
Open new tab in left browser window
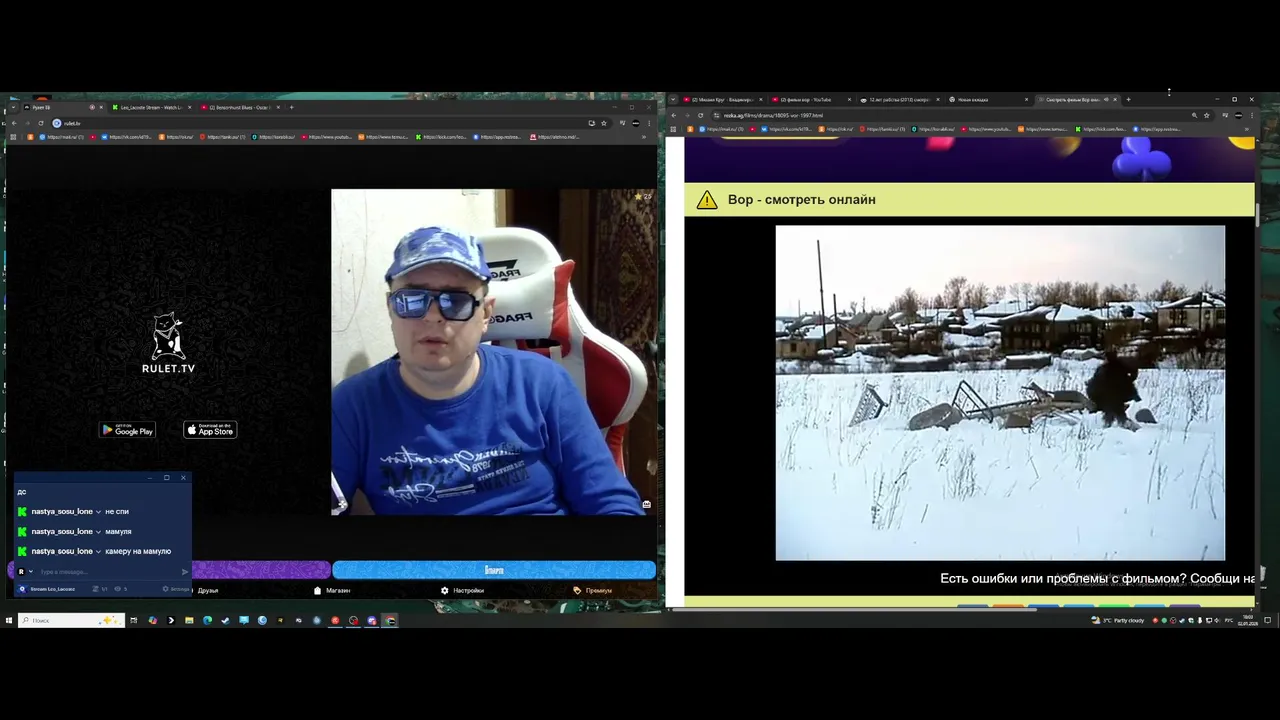coord(291,107)
